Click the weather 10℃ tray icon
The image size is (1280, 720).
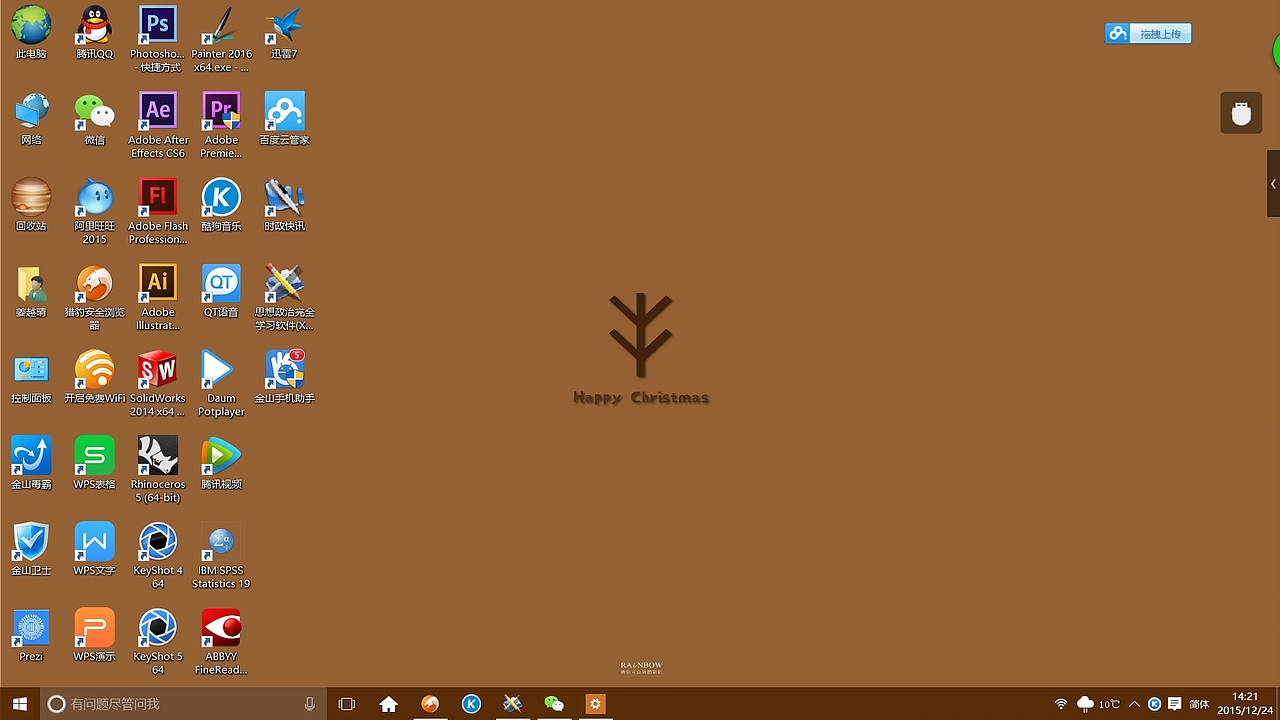point(1098,704)
